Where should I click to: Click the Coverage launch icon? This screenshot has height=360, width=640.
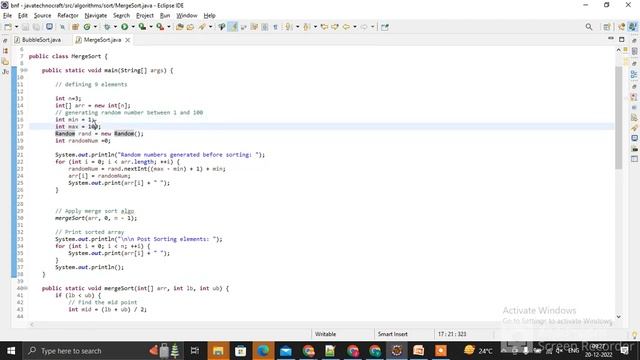click(x=142, y=27)
